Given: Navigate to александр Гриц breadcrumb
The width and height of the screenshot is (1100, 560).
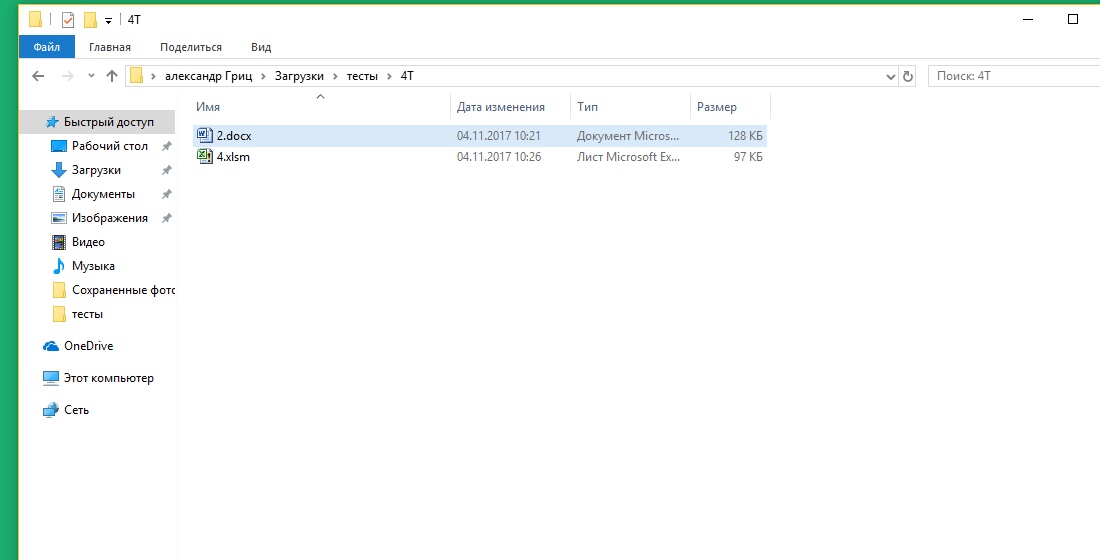Looking at the screenshot, I should [208, 76].
